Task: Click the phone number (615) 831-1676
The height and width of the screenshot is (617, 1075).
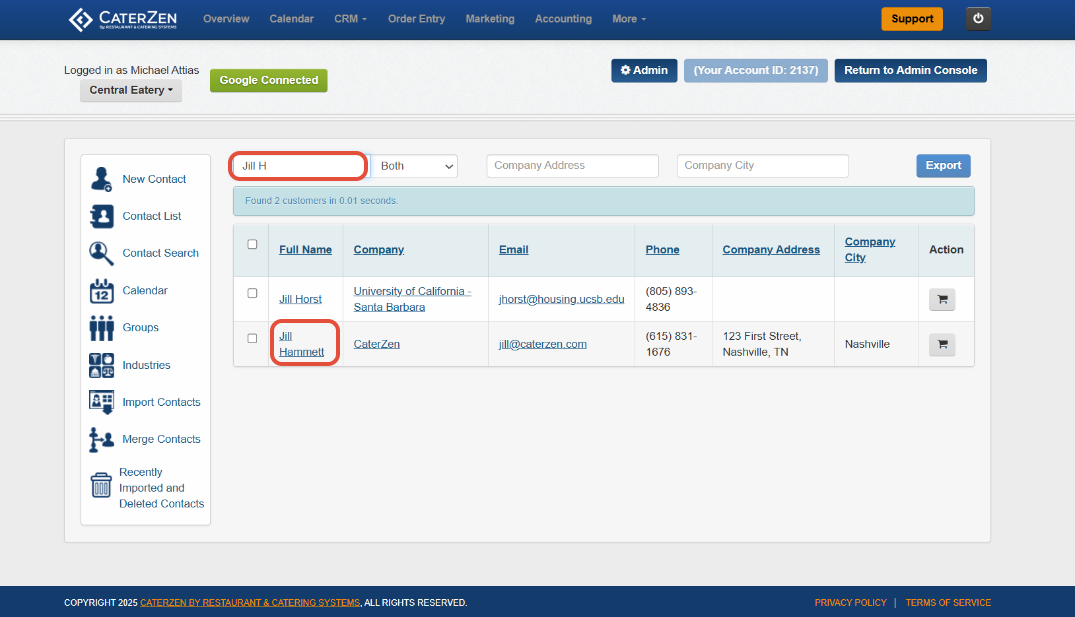Action: tap(671, 344)
